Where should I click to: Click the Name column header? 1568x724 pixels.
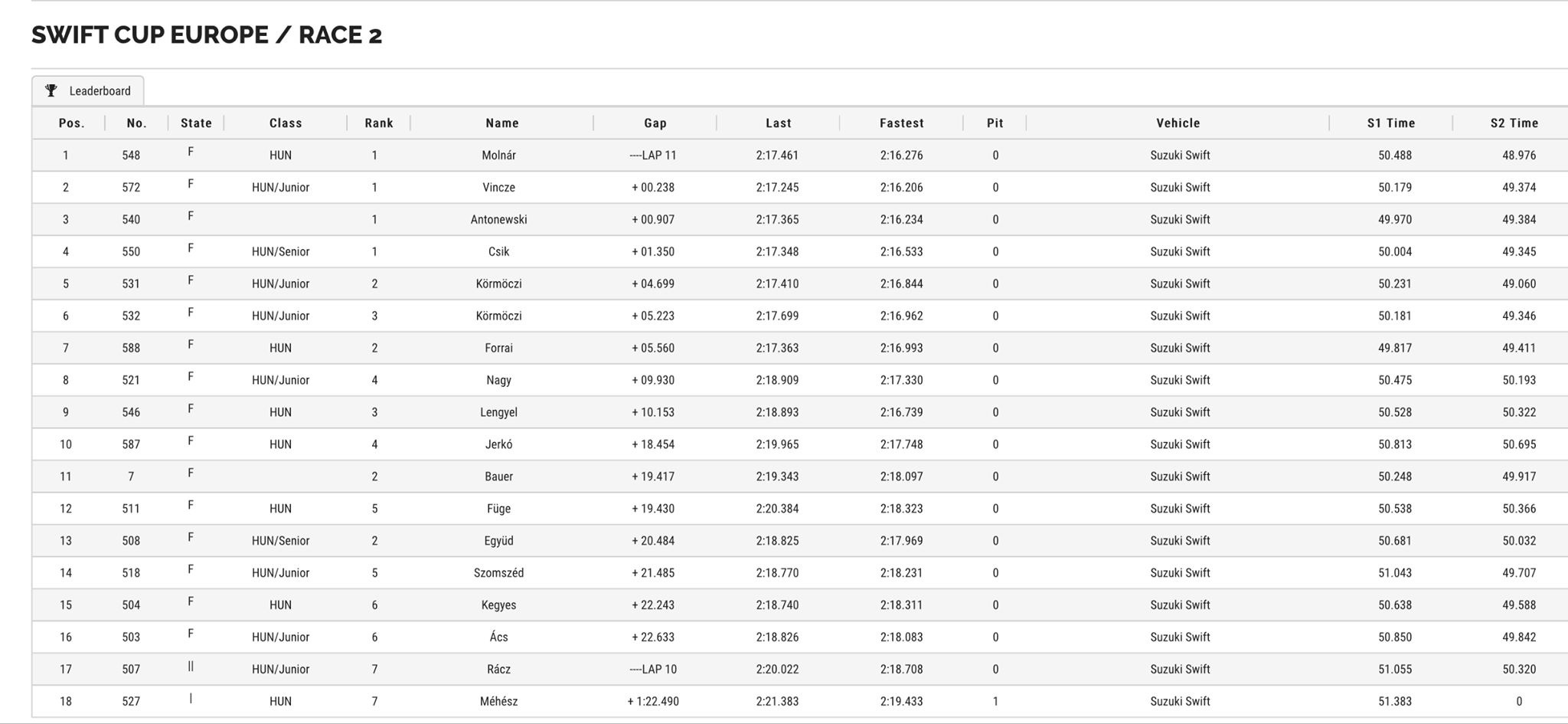click(502, 123)
